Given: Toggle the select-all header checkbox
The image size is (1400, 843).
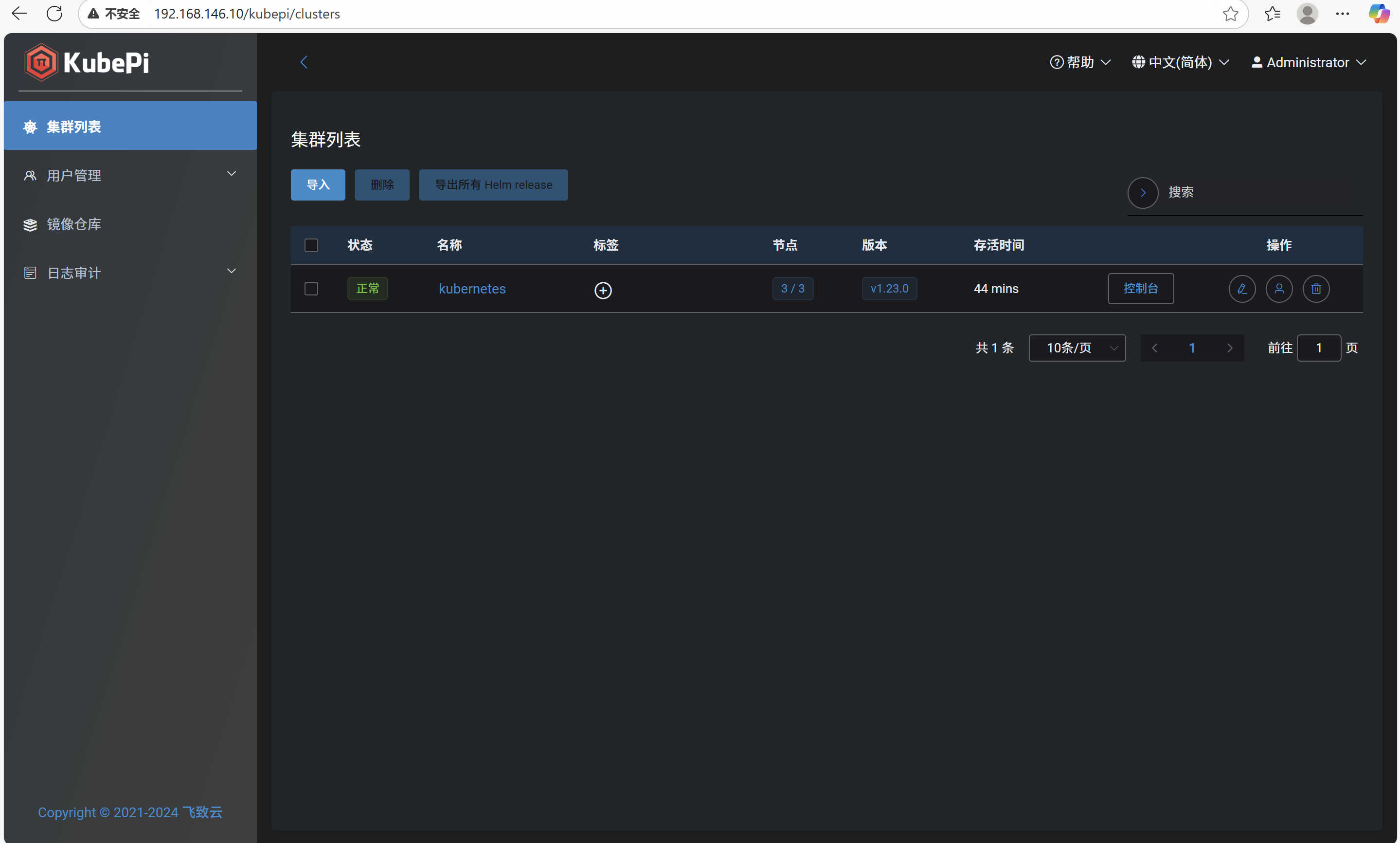Looking at the screenshot, I should pos(311,245).
